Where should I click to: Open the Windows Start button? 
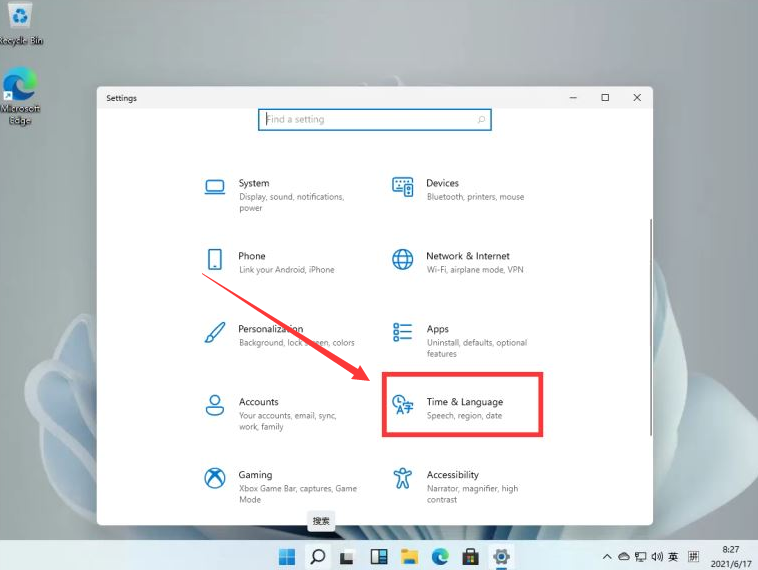287,557
